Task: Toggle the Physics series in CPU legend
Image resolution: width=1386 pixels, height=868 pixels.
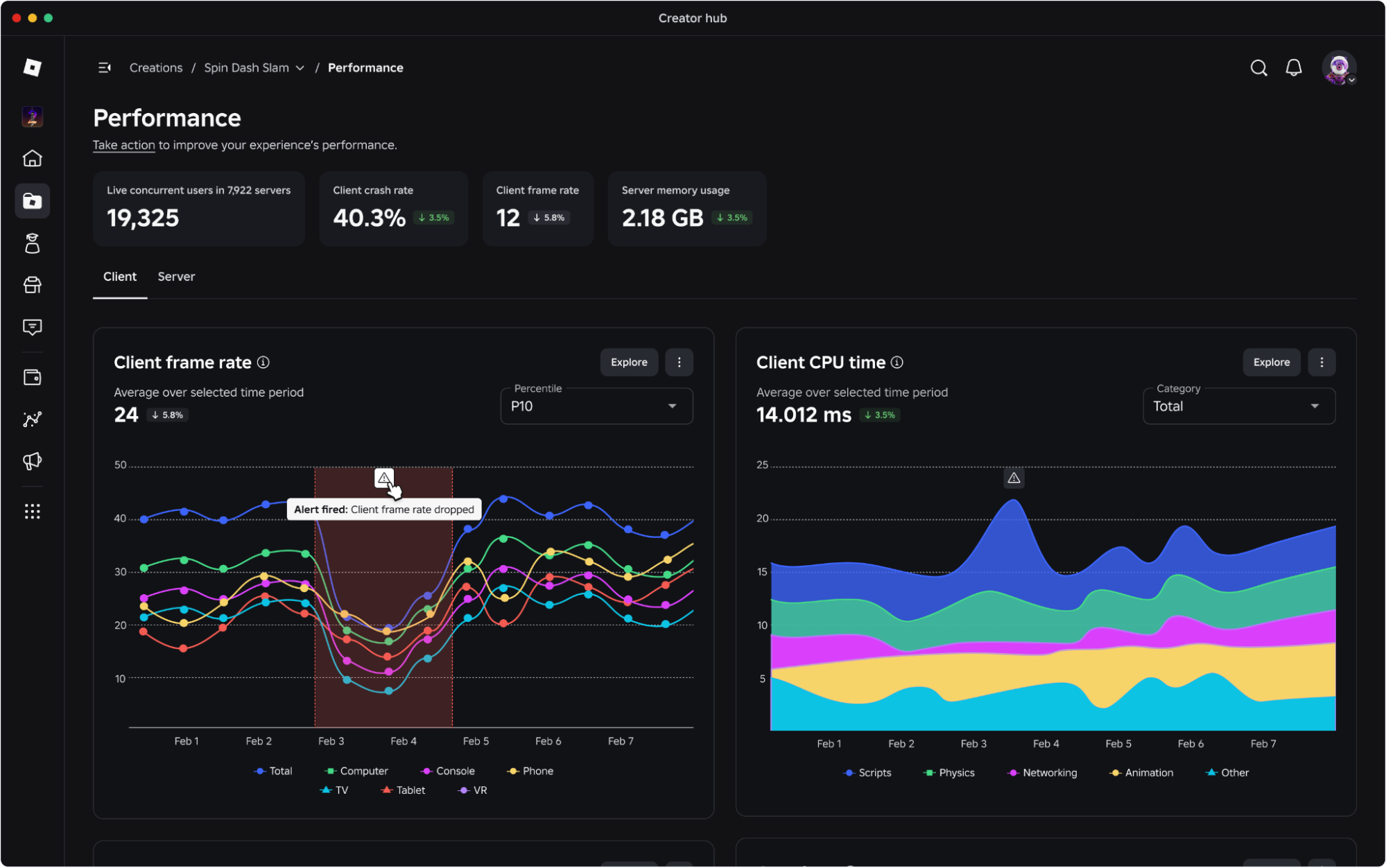Action: 949,772
